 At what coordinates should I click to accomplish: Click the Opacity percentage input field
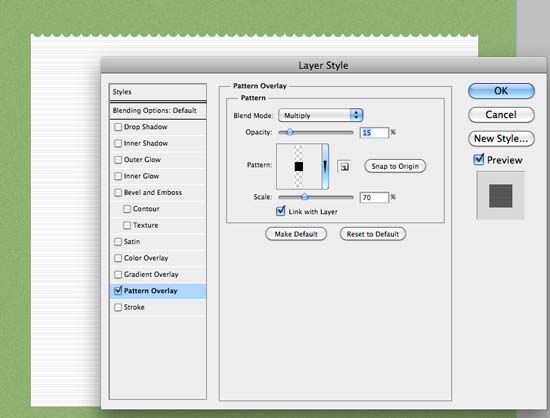pyautogui.click(x=374, y=133)
